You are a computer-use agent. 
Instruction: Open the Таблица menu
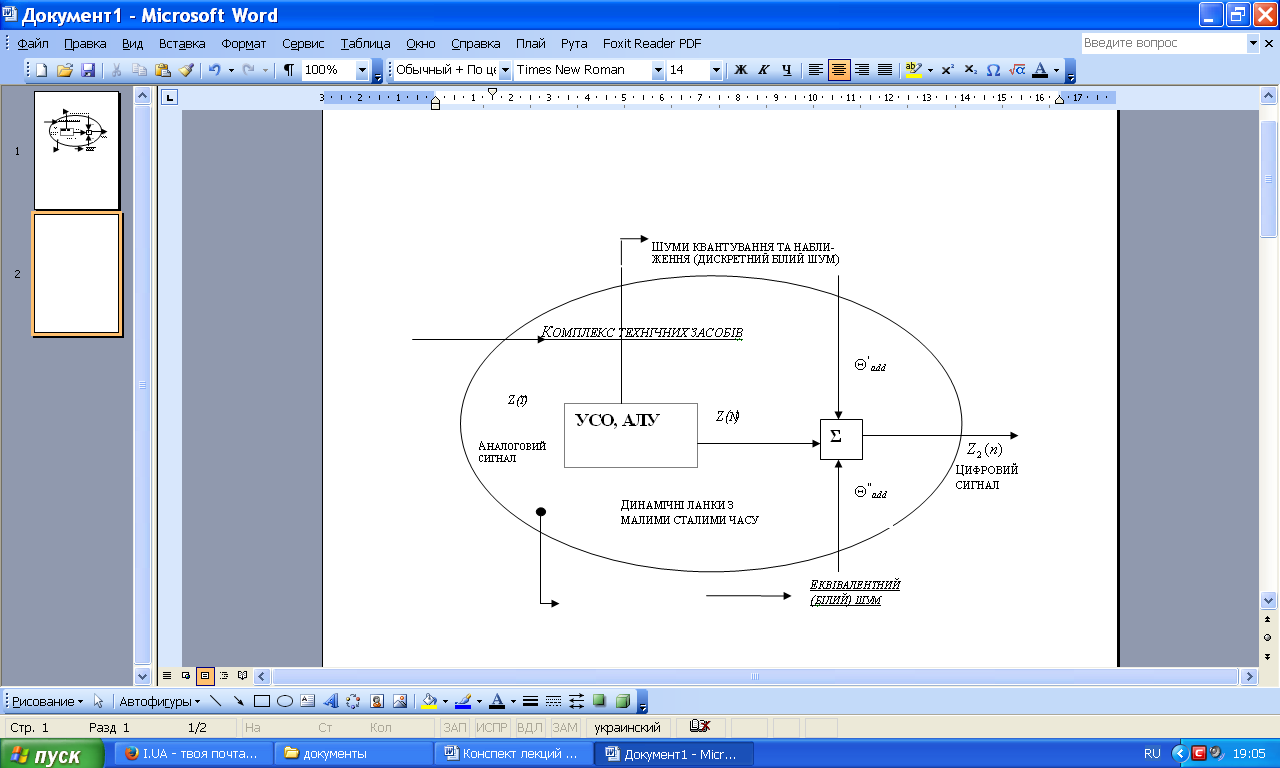365,43
